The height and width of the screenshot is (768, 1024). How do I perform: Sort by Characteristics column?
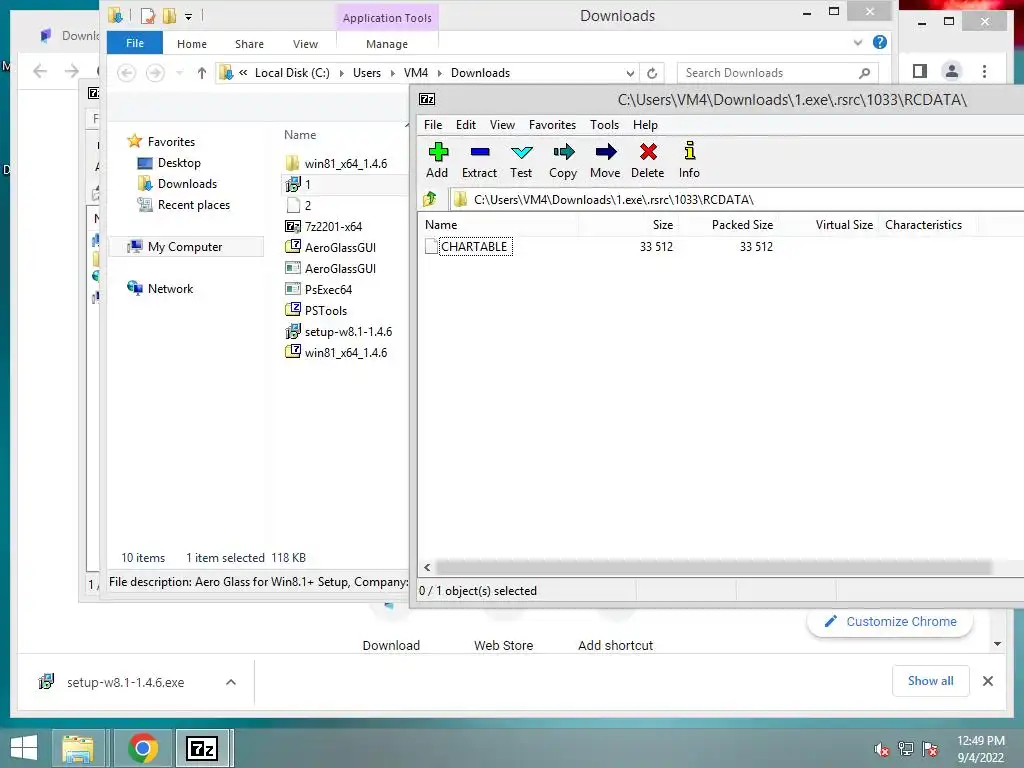(x=923, y=225)
